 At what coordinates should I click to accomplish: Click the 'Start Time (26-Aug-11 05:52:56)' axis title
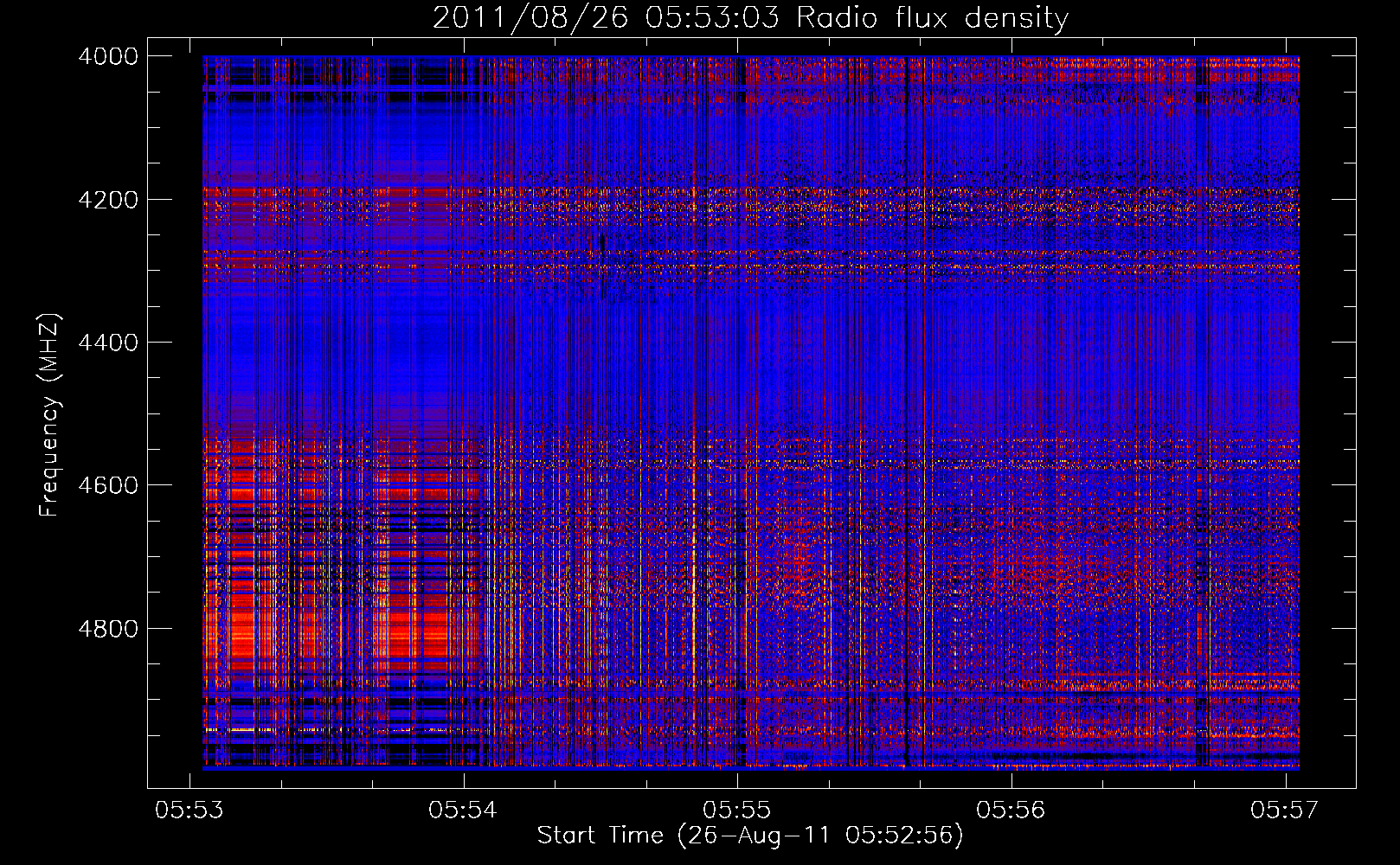pos(750,836)
